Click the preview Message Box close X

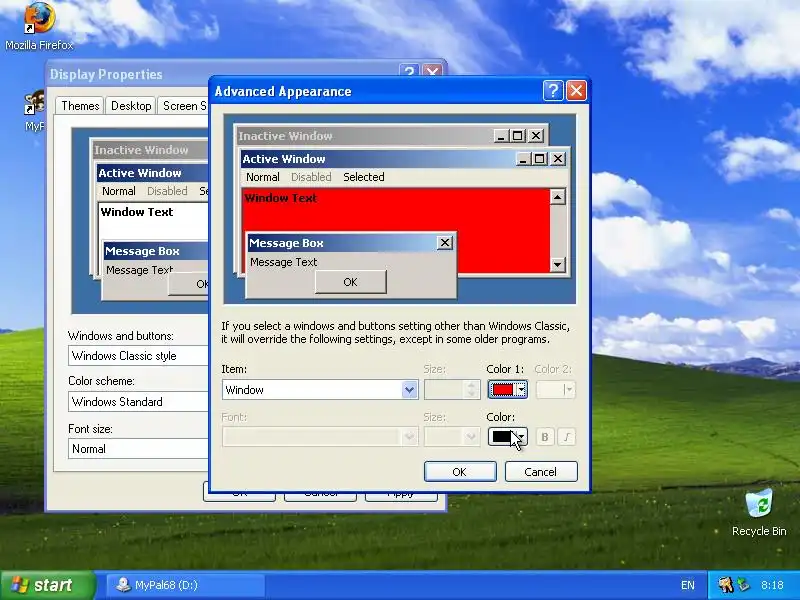click(x=445, y=243)
